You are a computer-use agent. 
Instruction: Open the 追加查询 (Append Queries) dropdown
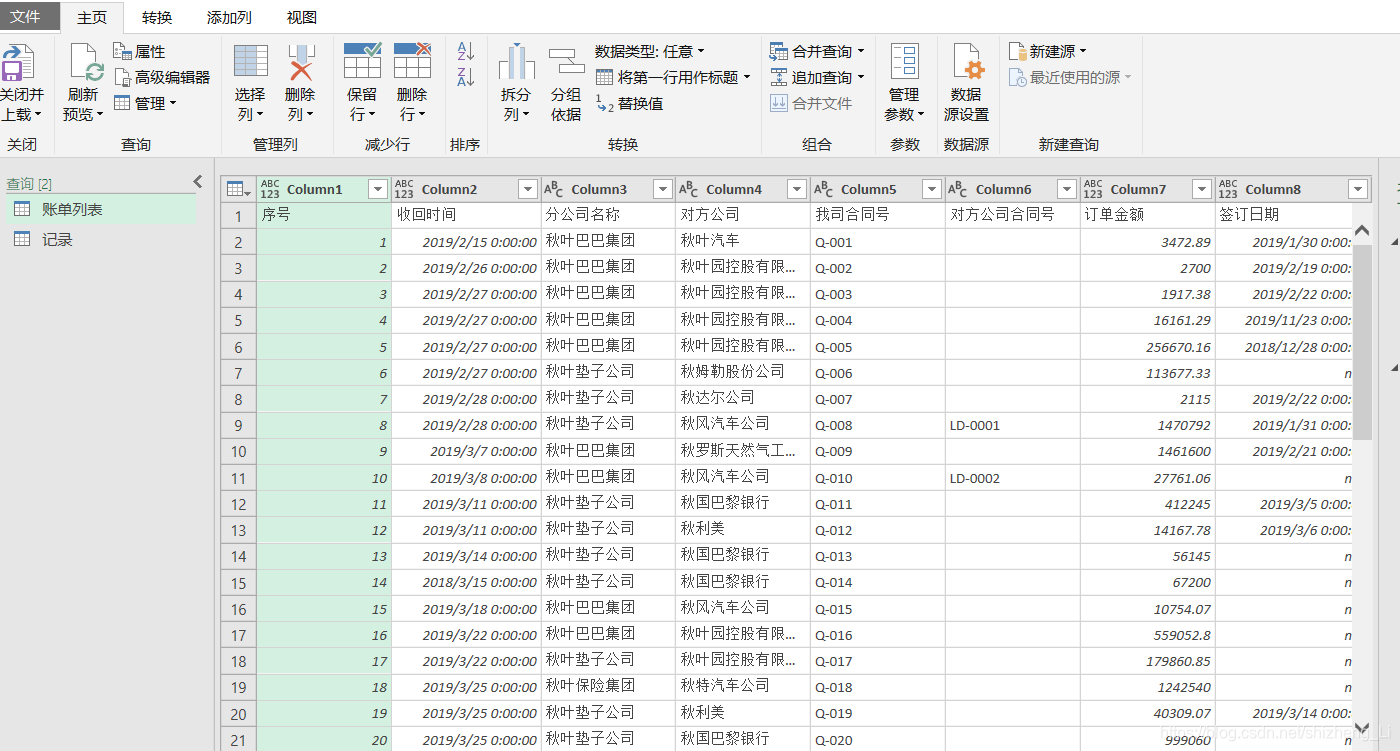point(818,77)
